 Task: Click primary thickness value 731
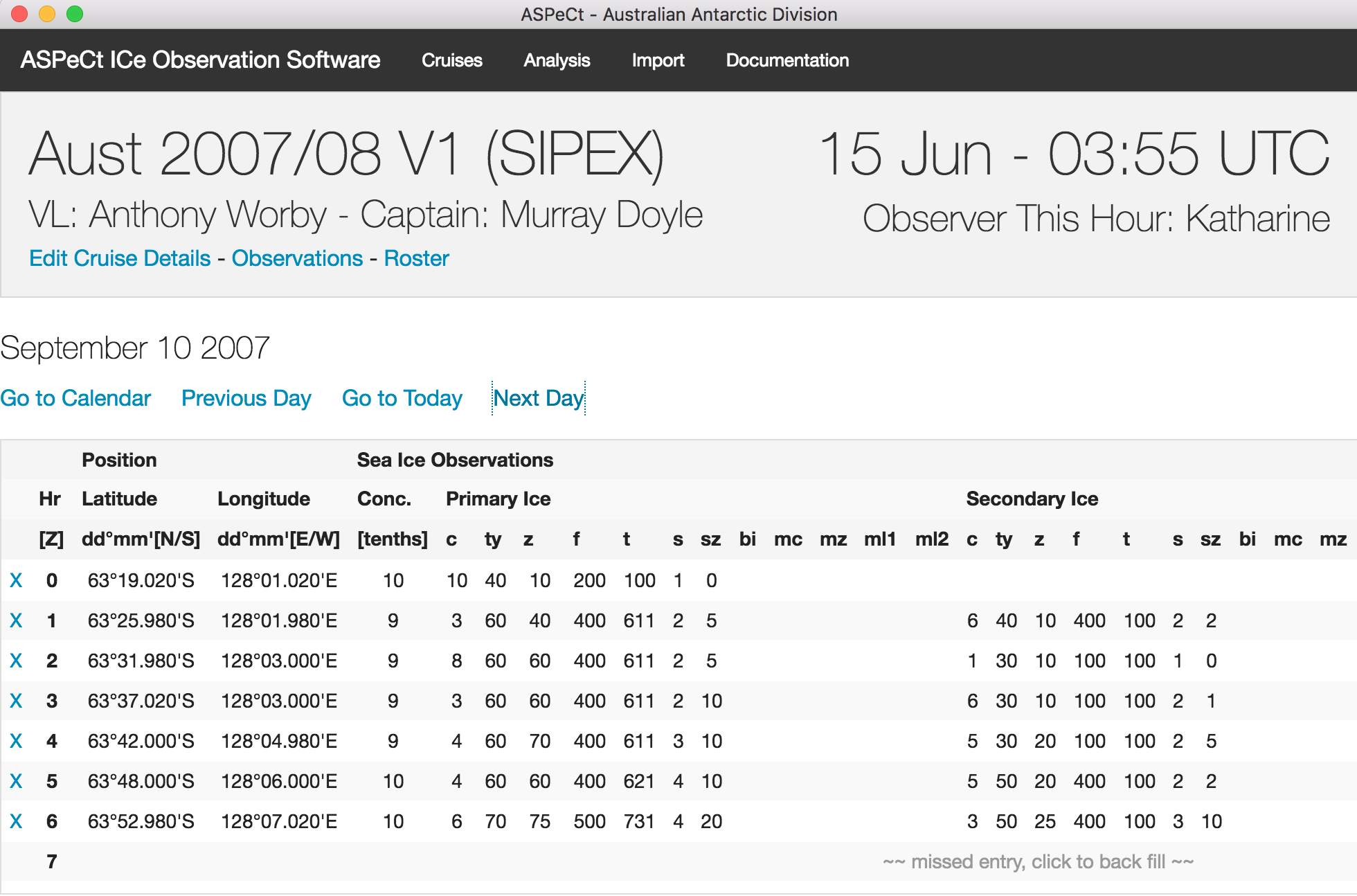click(x=639, y=821)
